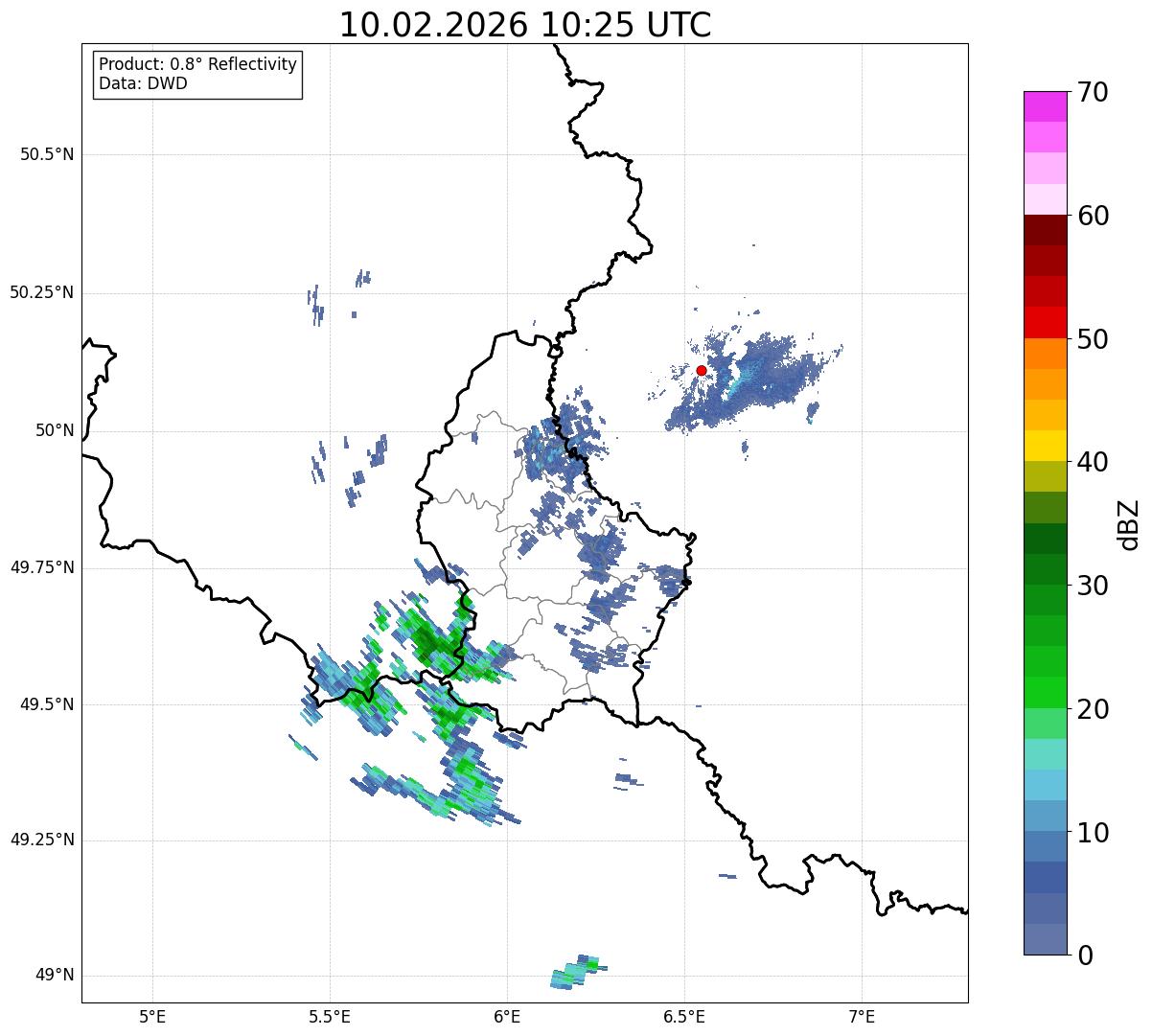The width and height of the screenshot is (1152, 1036).
Task: Click the bright red colorbar segment at 50
Action: (1045, 322)
